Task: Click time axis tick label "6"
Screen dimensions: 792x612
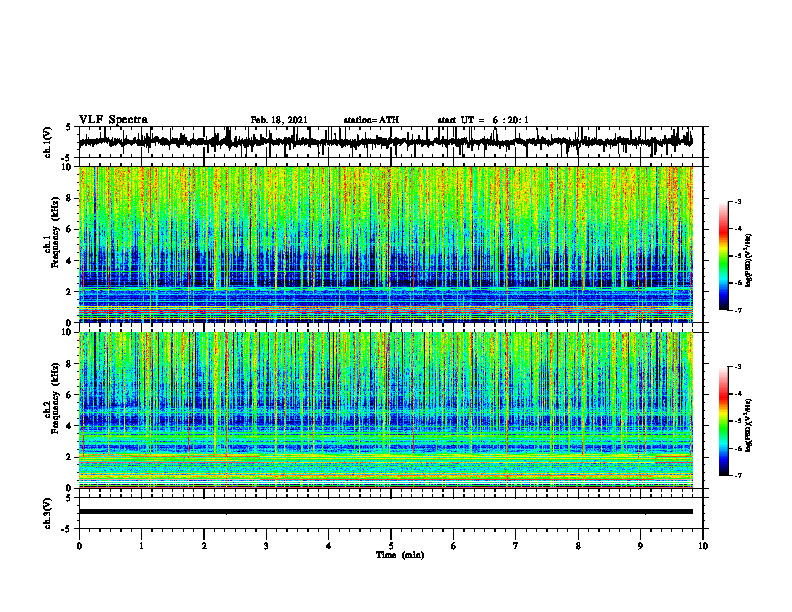Action: pyautogui.click(x=454, y=546)
